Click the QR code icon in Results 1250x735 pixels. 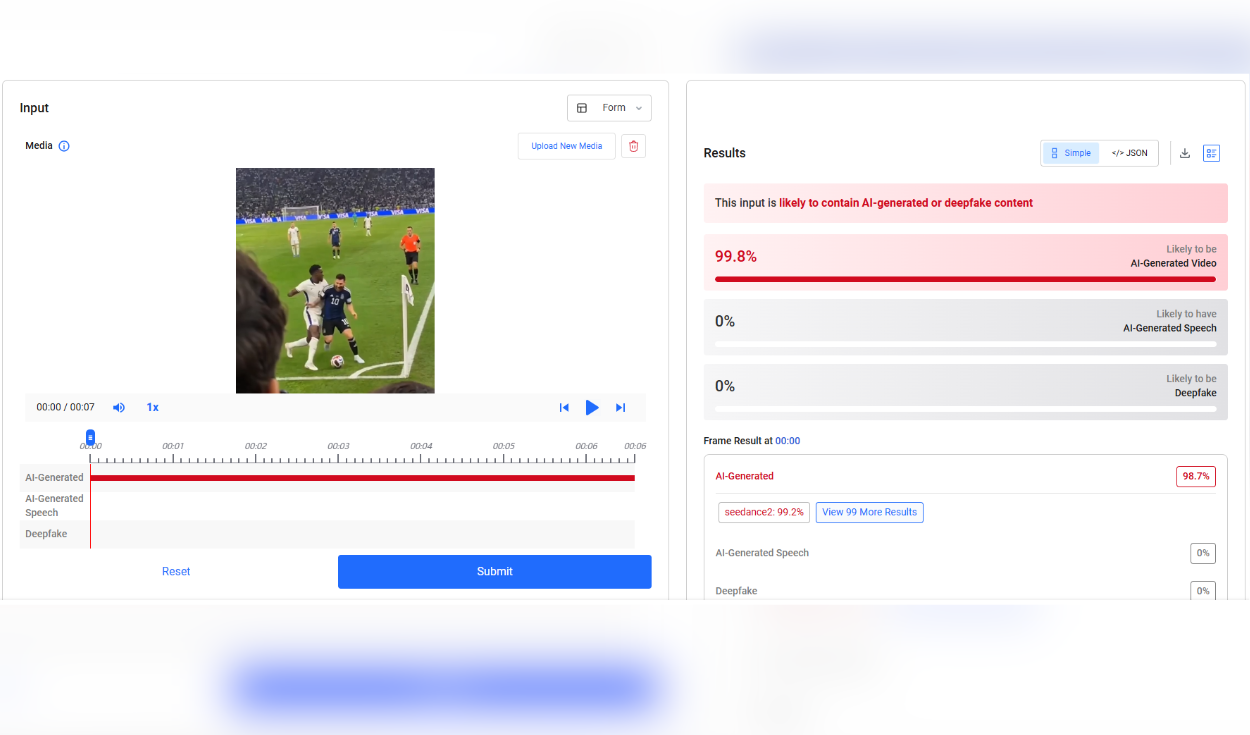pyautogui.click(x=1211, y=153)
